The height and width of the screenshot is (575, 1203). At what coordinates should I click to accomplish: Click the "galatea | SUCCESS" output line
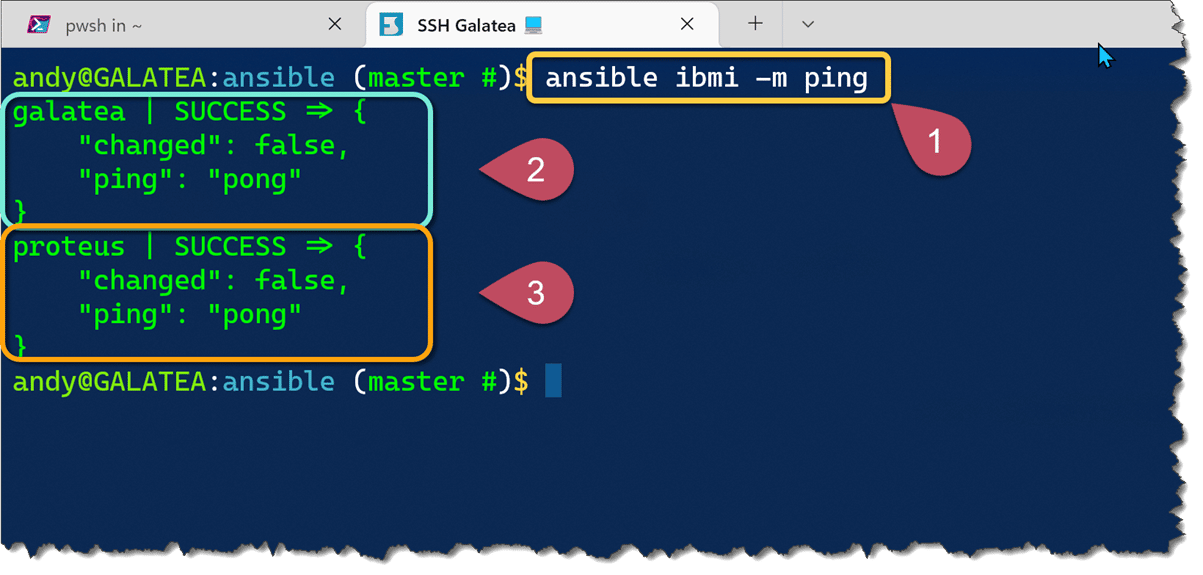point(188,112)
